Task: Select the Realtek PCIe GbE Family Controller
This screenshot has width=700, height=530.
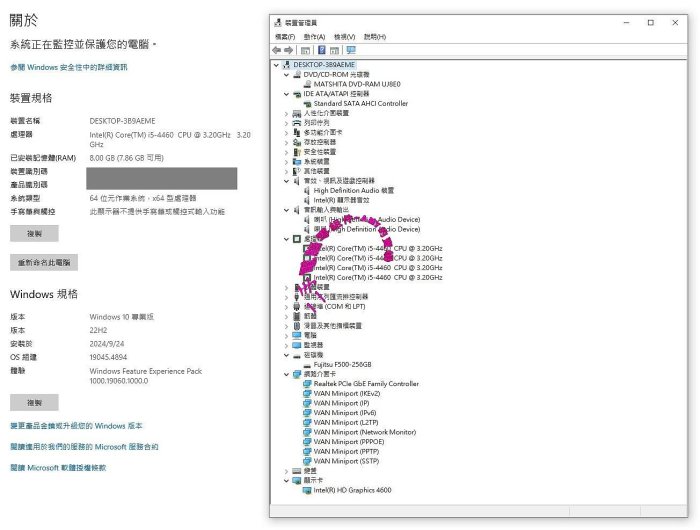Action: click(x=366, y=384)
